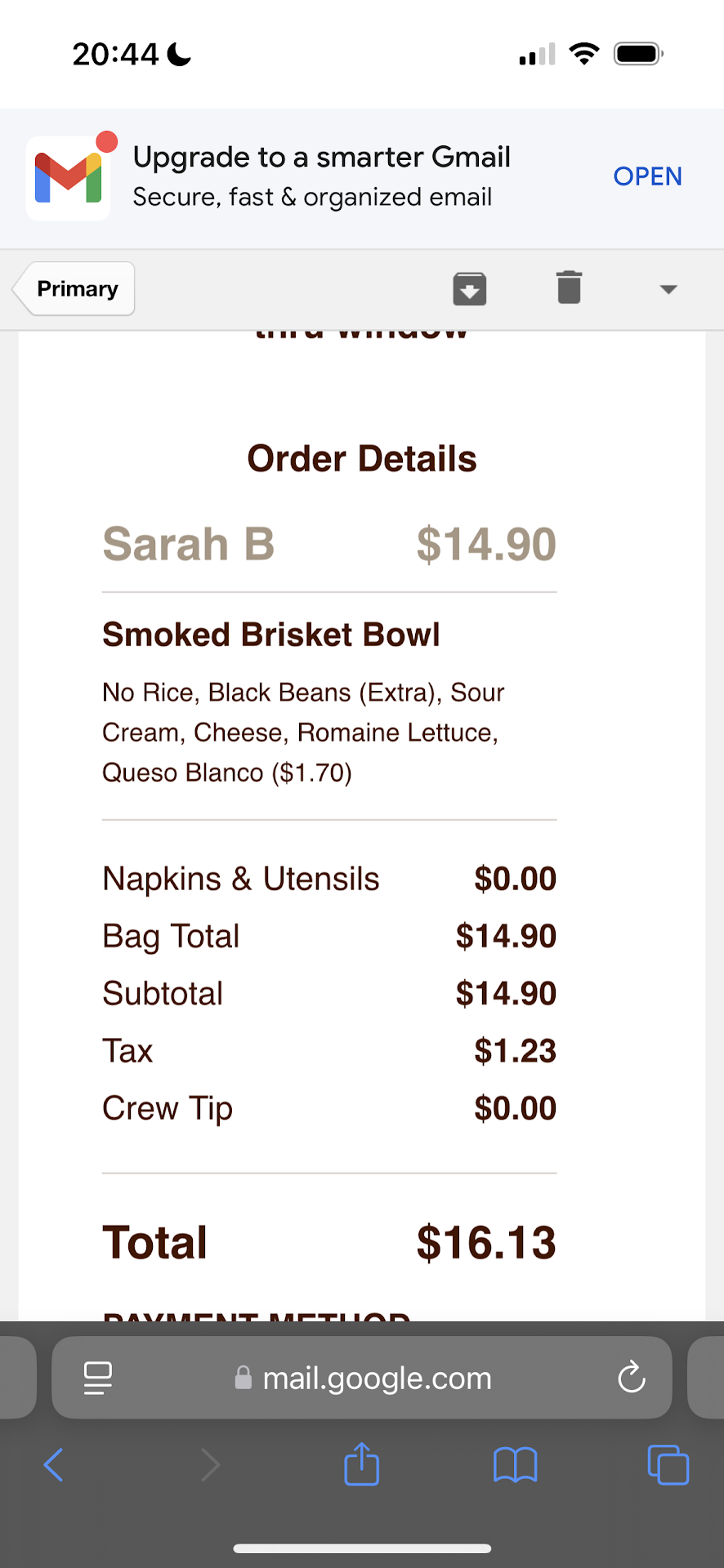Tap the Upgrade to a smarter Gmail banner
Screen dimensions: 724x1568
click(322, 176)
